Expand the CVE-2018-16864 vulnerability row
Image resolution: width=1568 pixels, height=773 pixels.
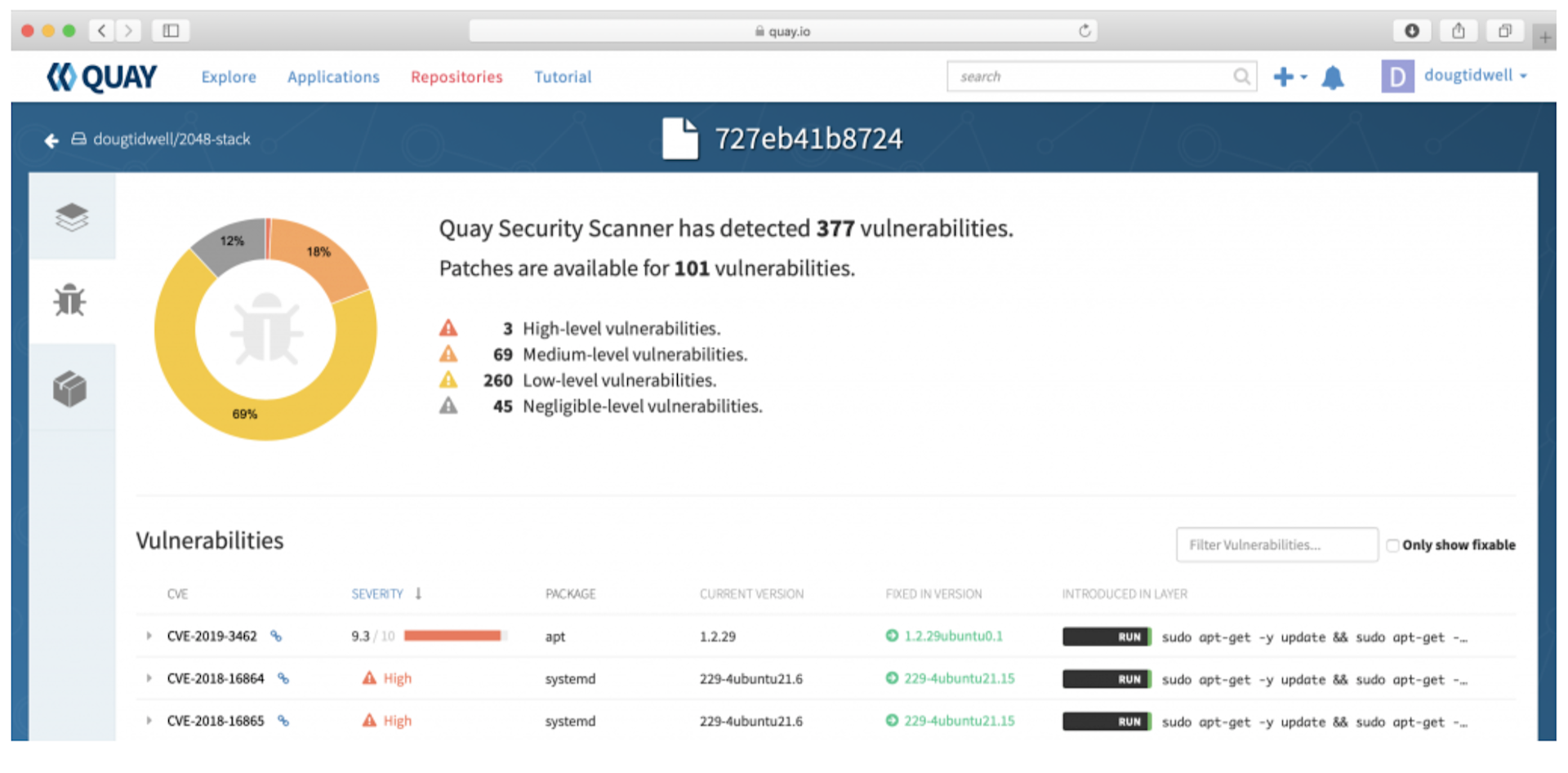tap(149, 679)
